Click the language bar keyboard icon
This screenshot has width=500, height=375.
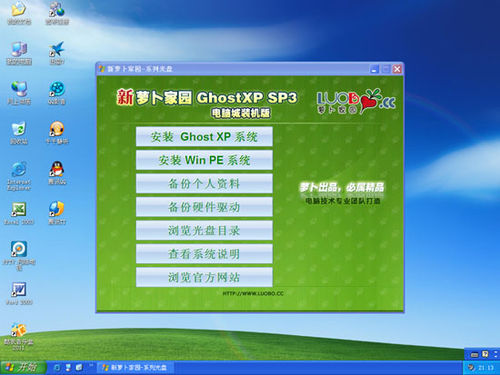[x=475, y=354]
